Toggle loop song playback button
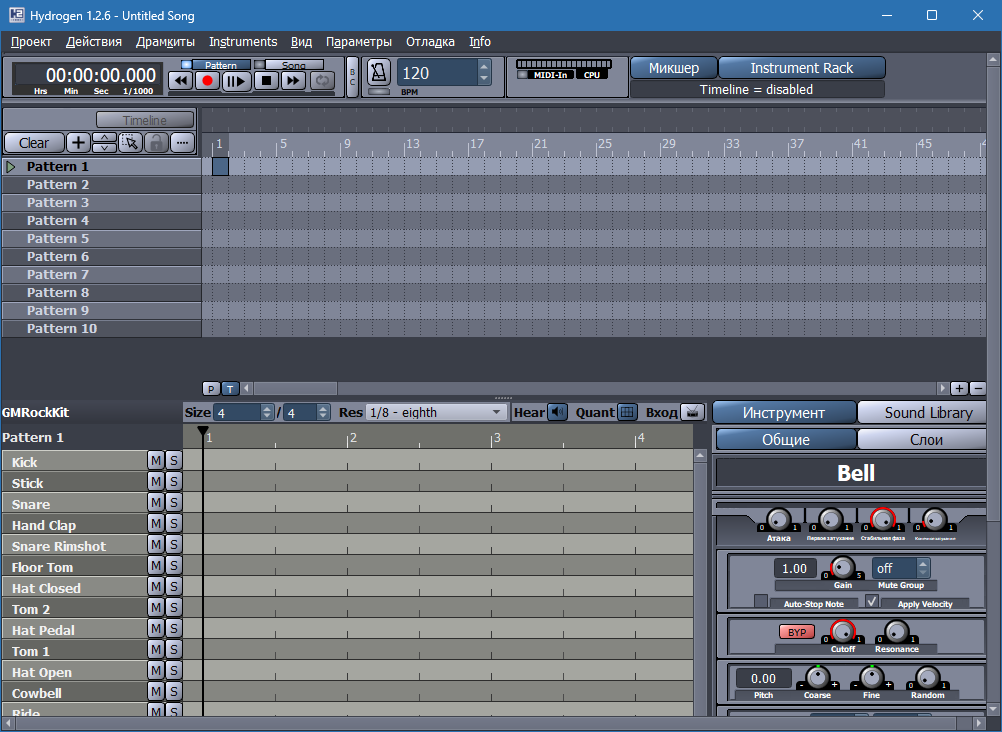The image size is (1002, 732). (x=322, y=81)
